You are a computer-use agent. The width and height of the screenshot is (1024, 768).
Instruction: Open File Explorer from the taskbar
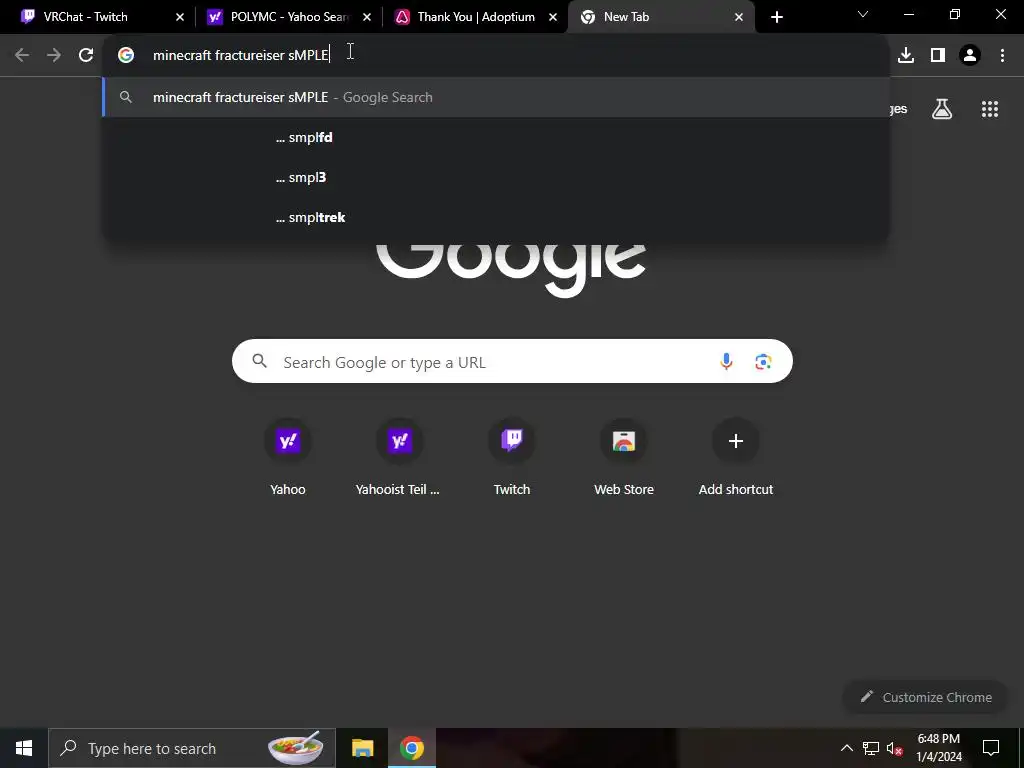[x=362, y=748]
